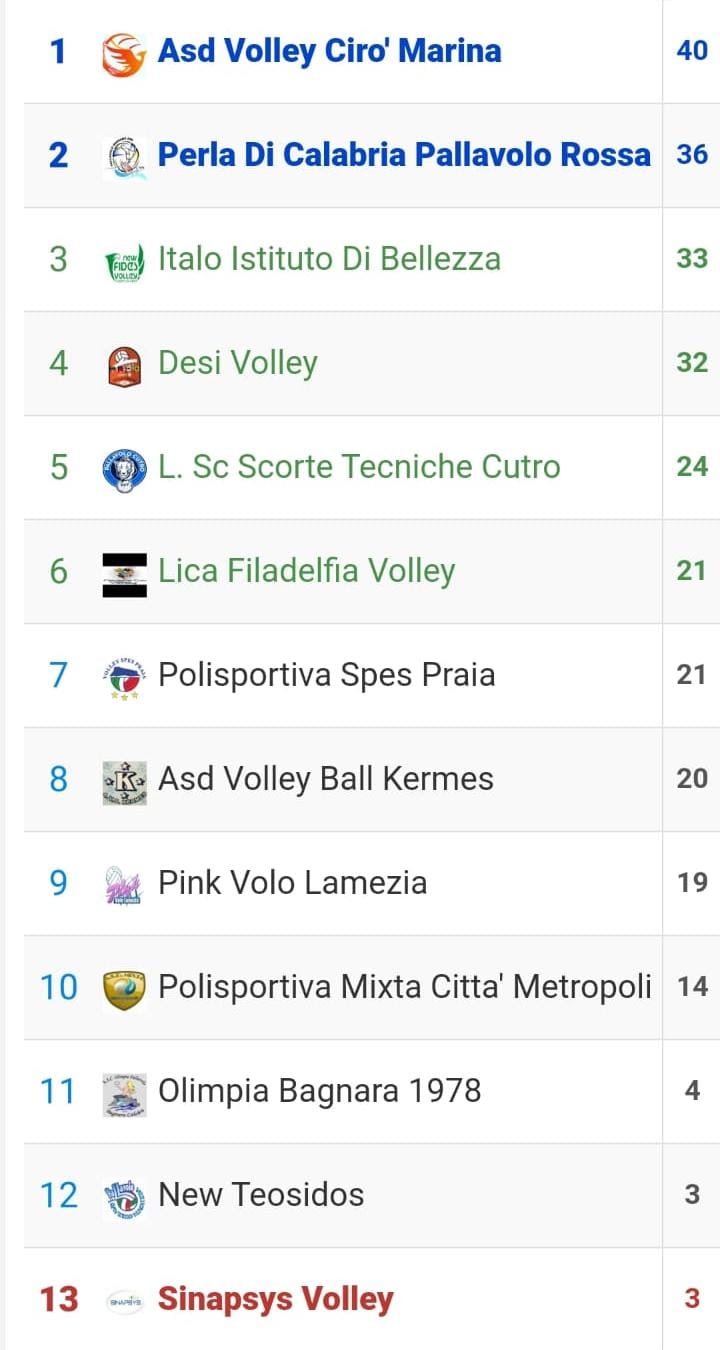Open the Sinapsys Volley team link
This screenshot has height=1350, width=720.
275,1299
